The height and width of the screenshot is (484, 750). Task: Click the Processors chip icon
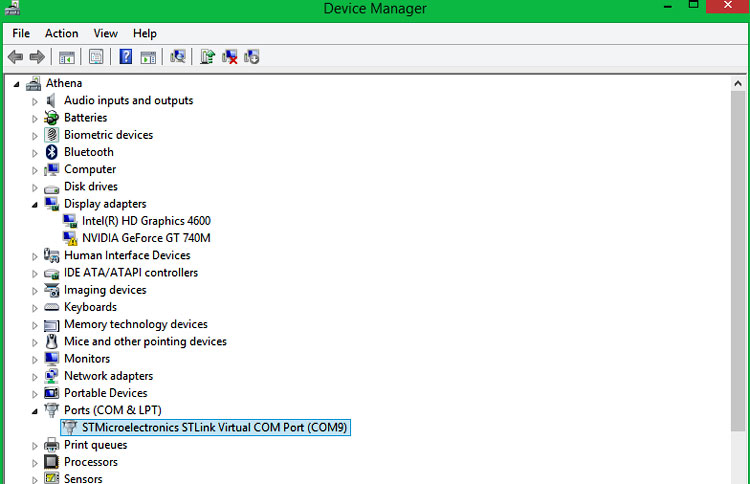[51, 462]
